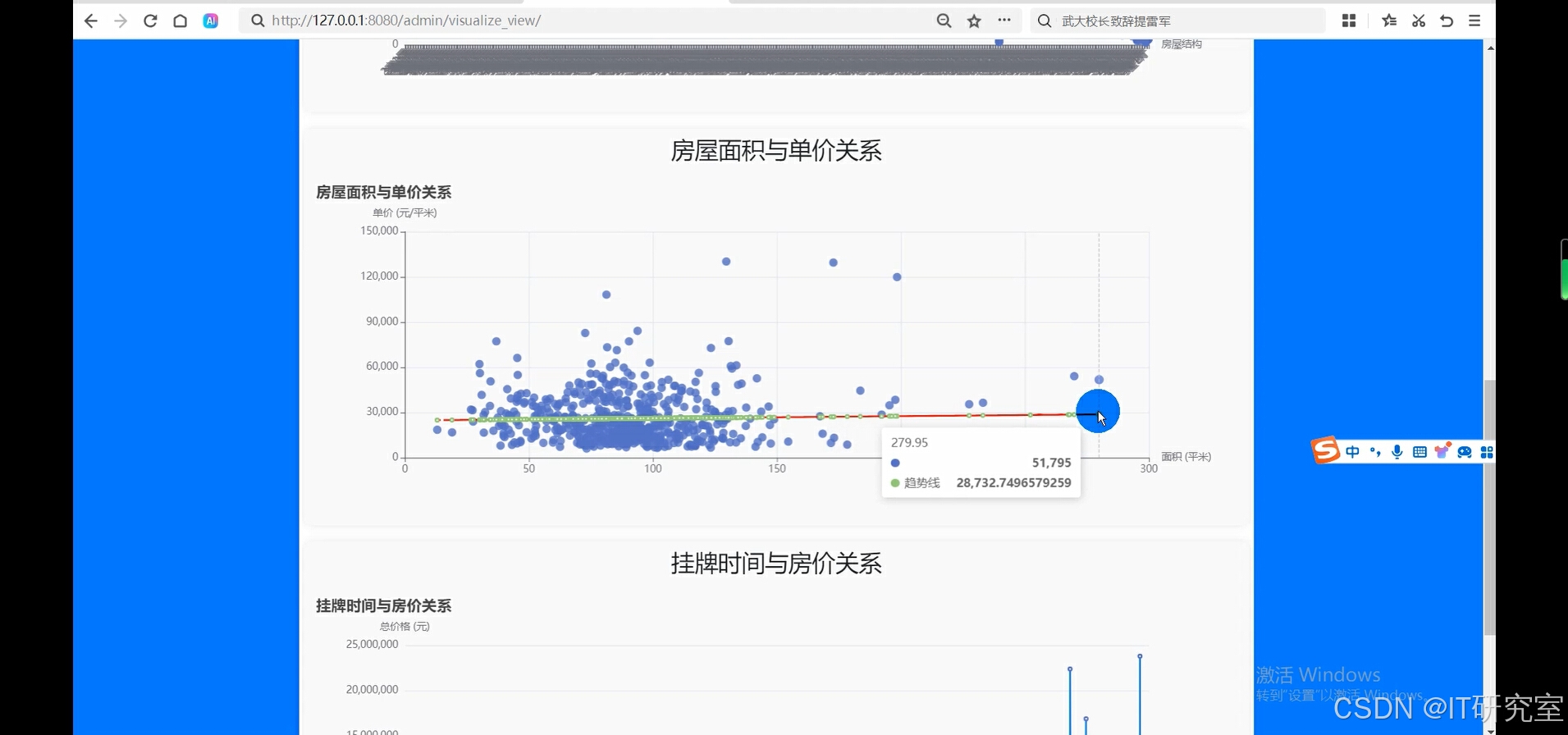This screenshot has width=1568, height=735.
Task: Click the vertical scrollbar thumb of the page
Action: click(1490, 507)
